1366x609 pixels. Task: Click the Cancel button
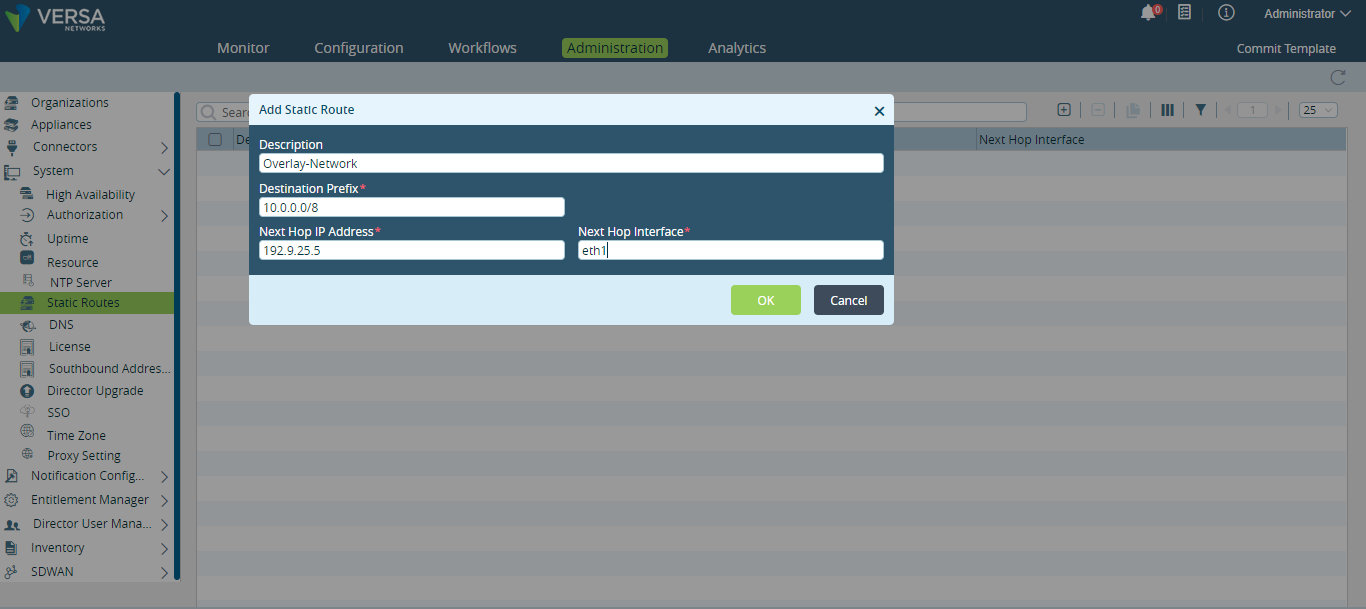pos(848,300)
